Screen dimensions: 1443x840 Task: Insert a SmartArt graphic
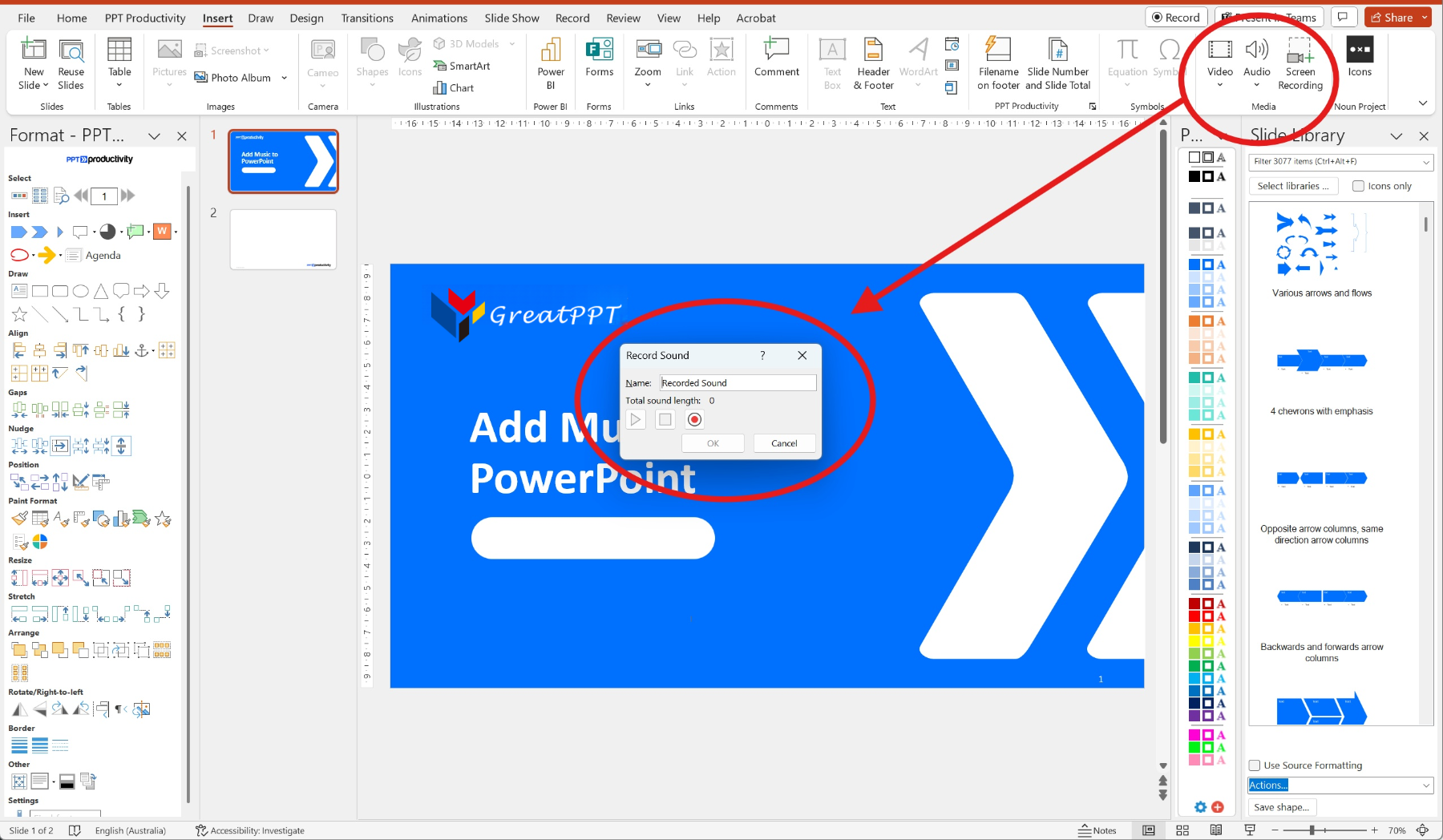coord(462,66)
